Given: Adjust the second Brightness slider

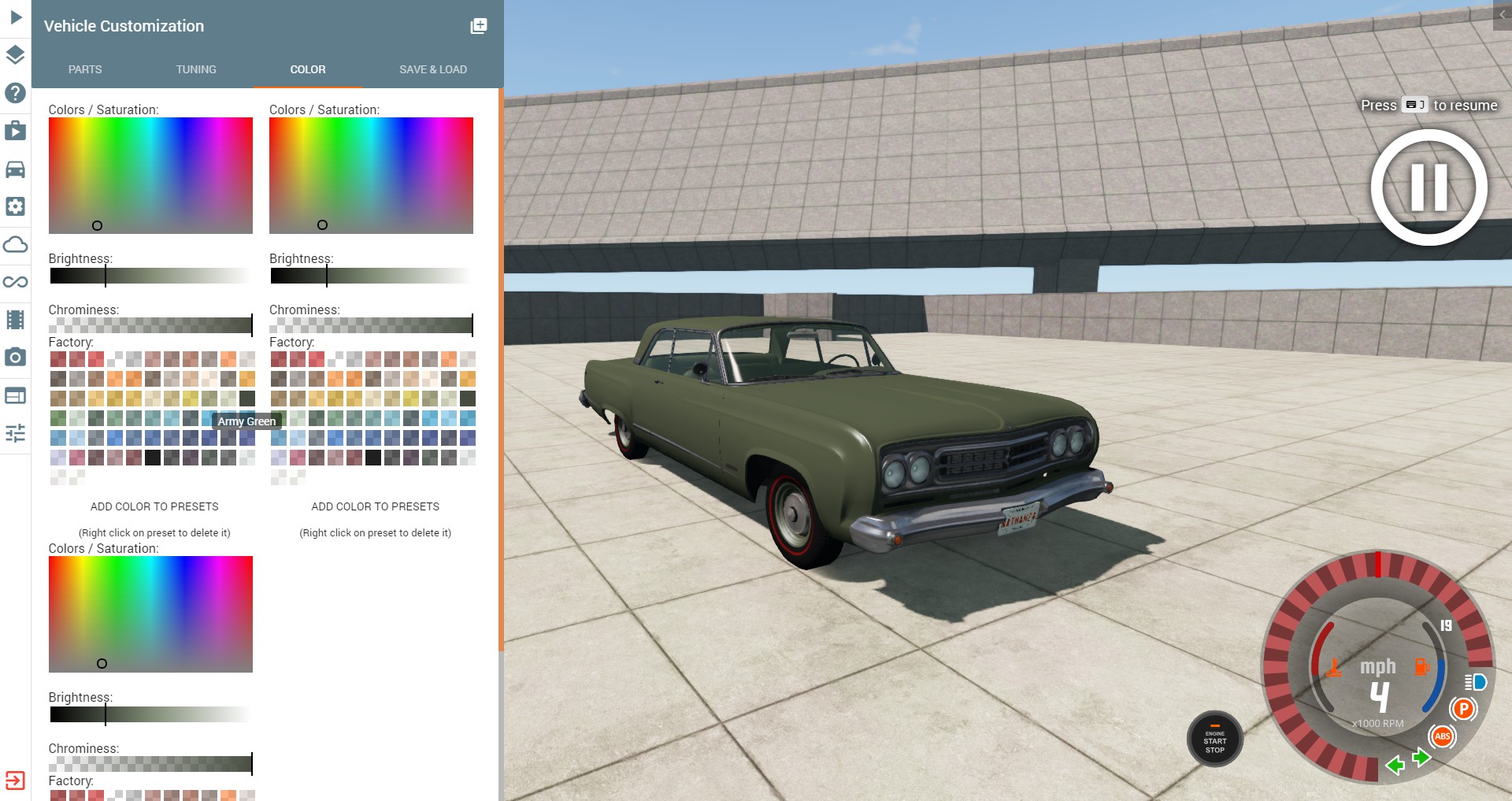Looking at the screenshot, I should 370,276.
